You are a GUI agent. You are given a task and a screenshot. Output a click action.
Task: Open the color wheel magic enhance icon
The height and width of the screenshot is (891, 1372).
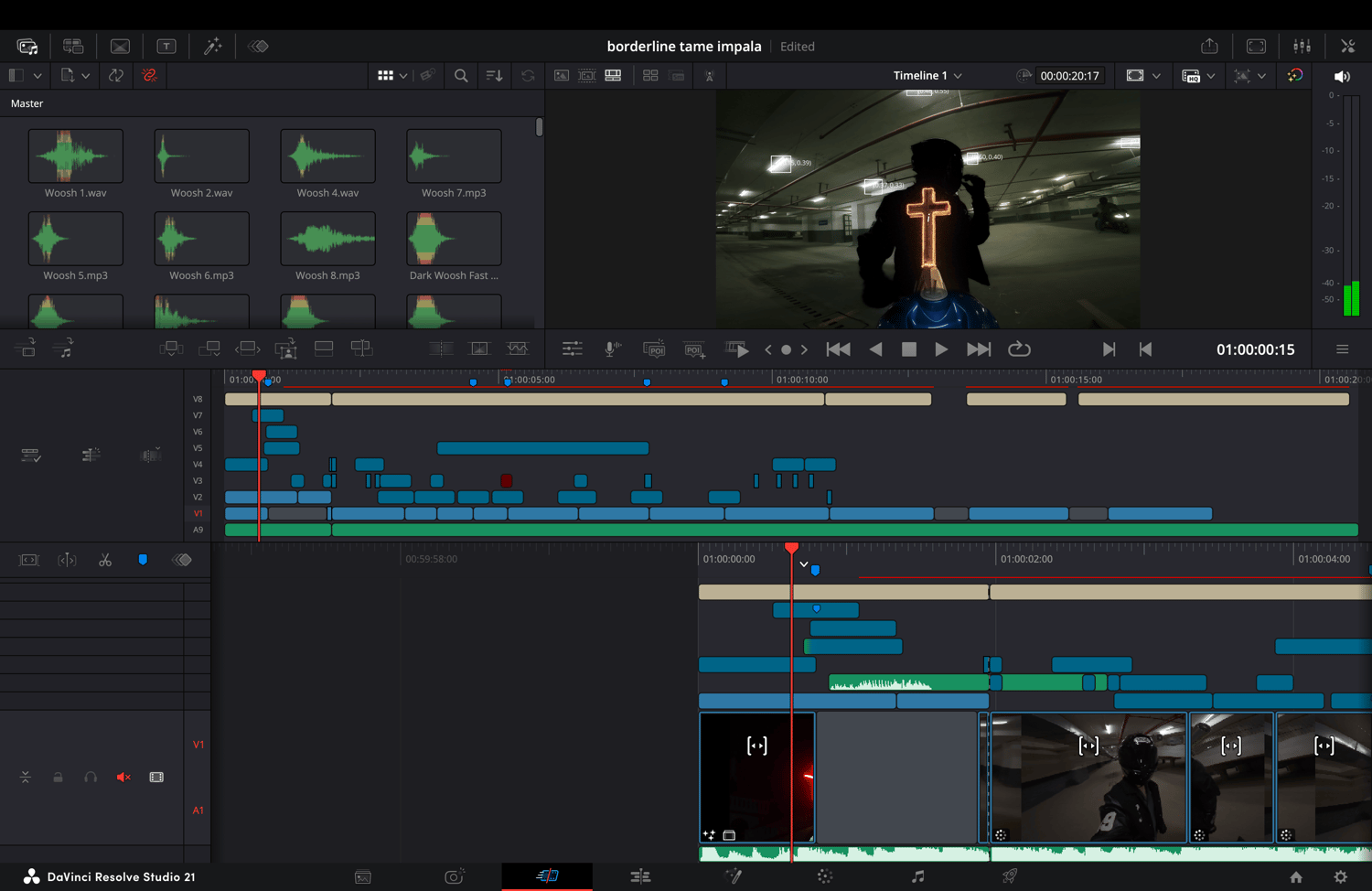[1295, 76]
